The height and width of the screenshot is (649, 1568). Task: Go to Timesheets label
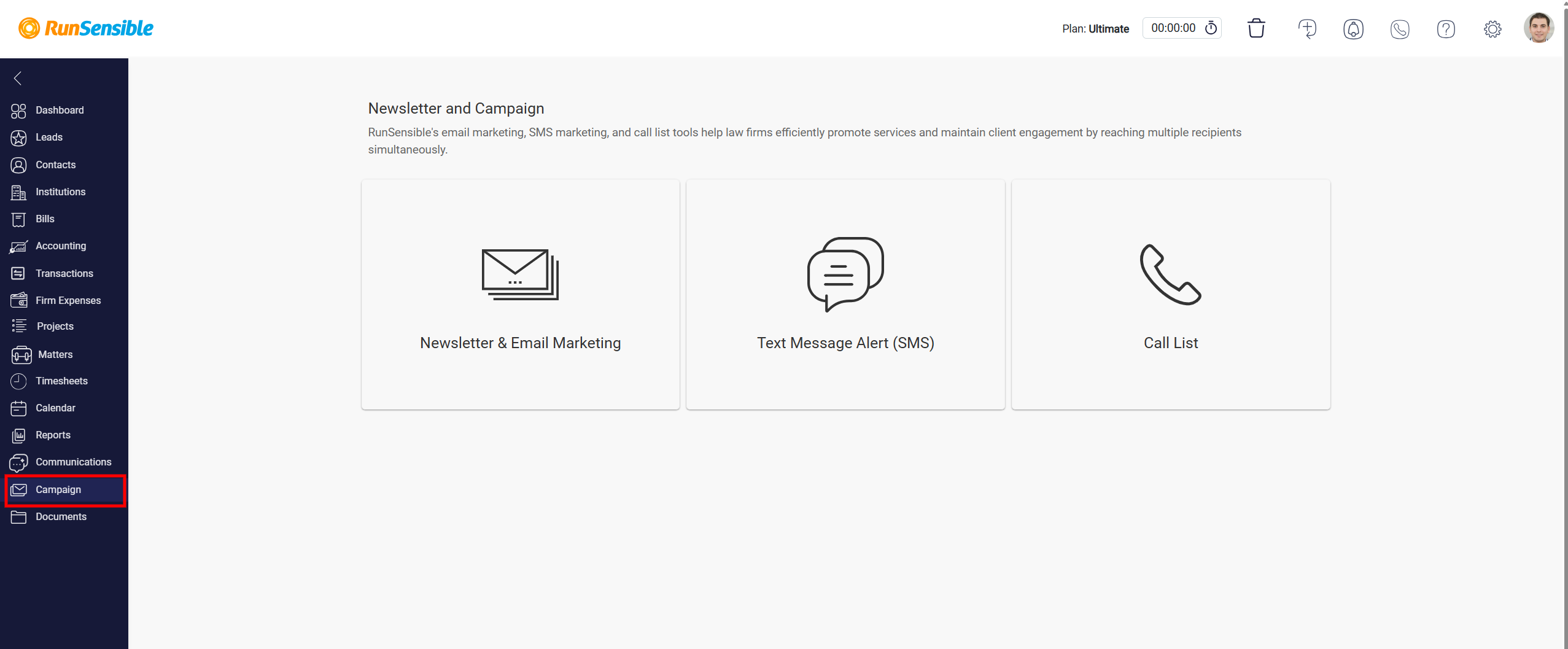pyautogui.click(x=61, y=381)
